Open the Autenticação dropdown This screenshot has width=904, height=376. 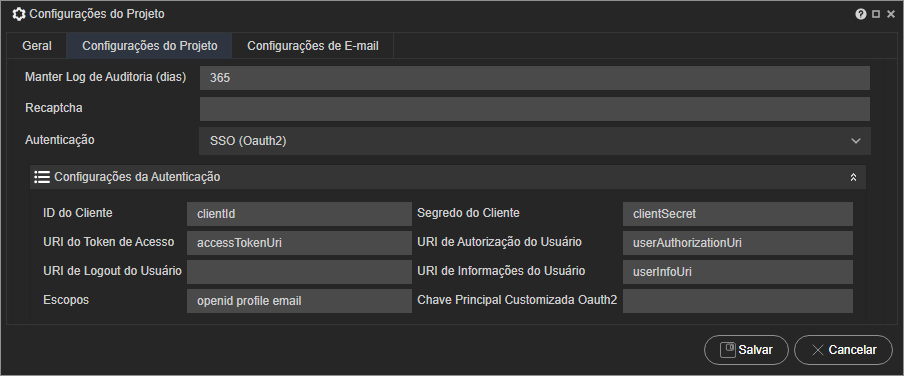pyautogui.click(x=534, y=141)
